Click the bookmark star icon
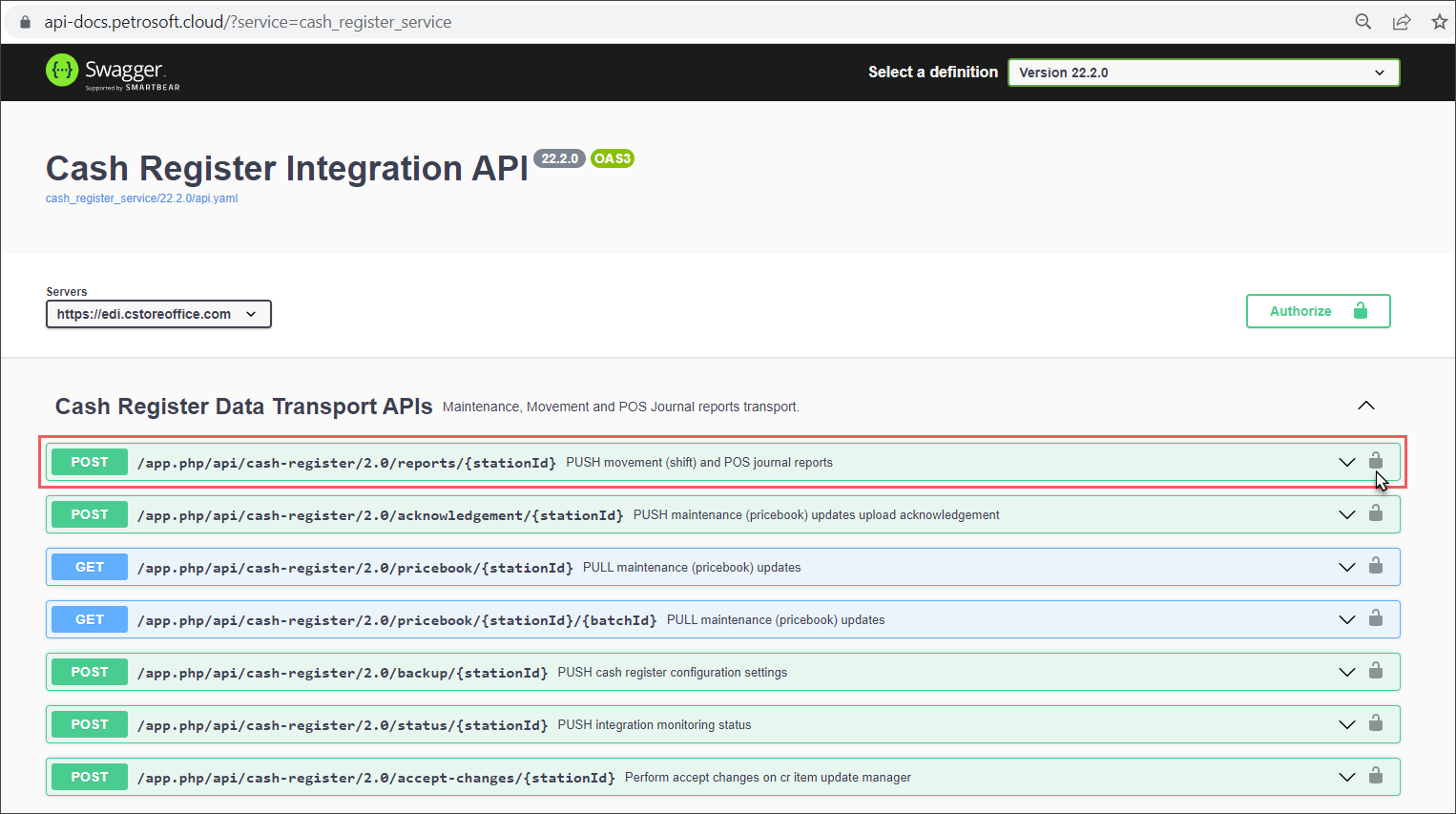 [1439, 20]
